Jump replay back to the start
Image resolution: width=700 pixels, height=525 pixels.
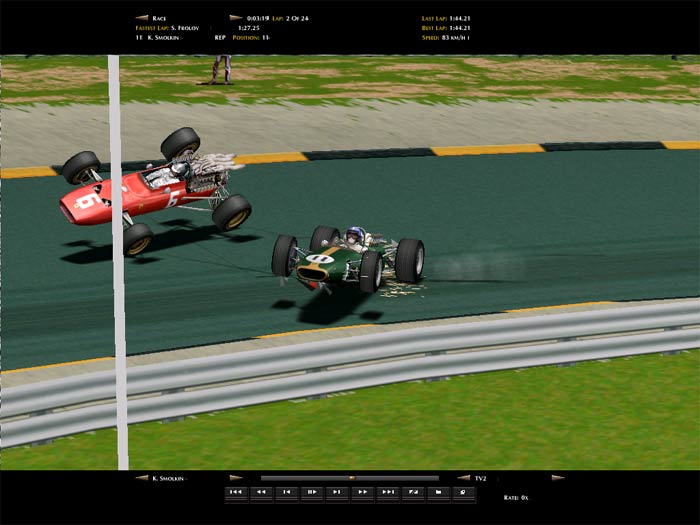point(236,492)
